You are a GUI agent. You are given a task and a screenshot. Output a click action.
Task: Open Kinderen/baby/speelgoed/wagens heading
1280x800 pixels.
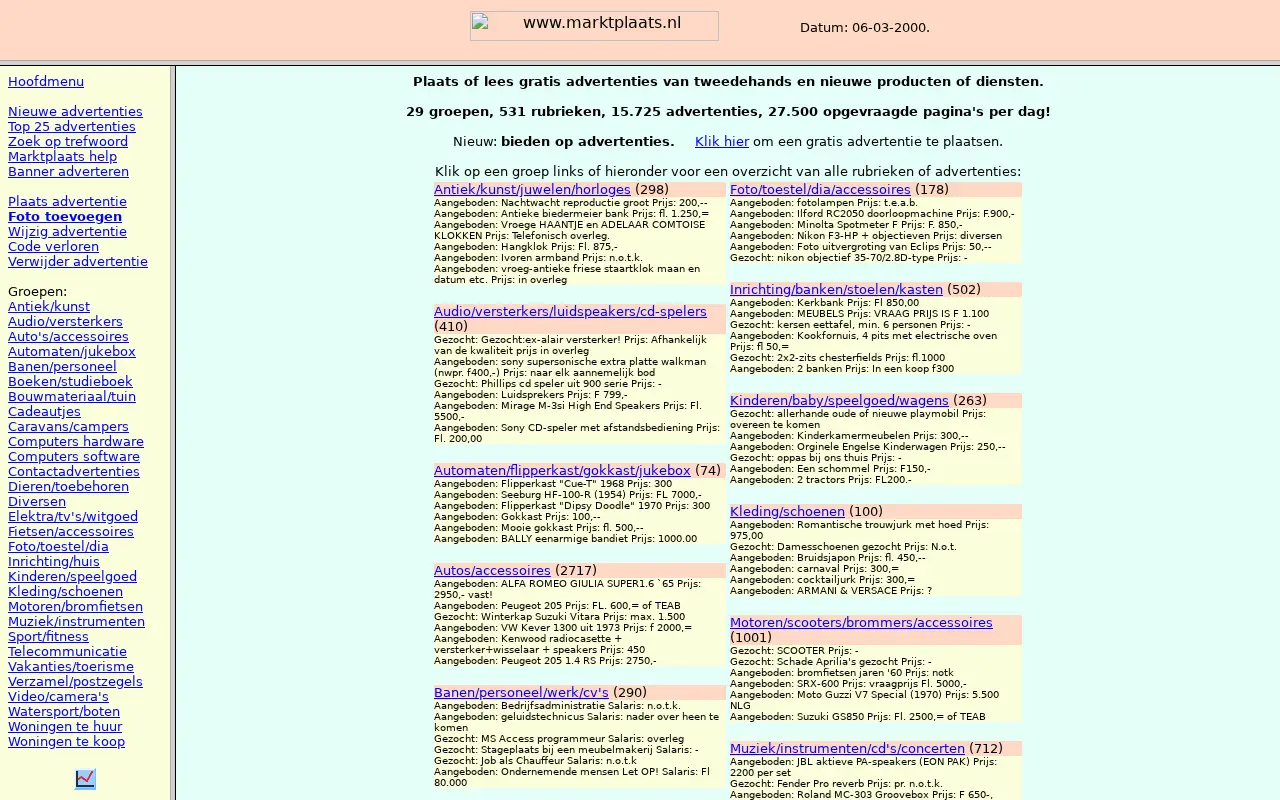point(839,400)
